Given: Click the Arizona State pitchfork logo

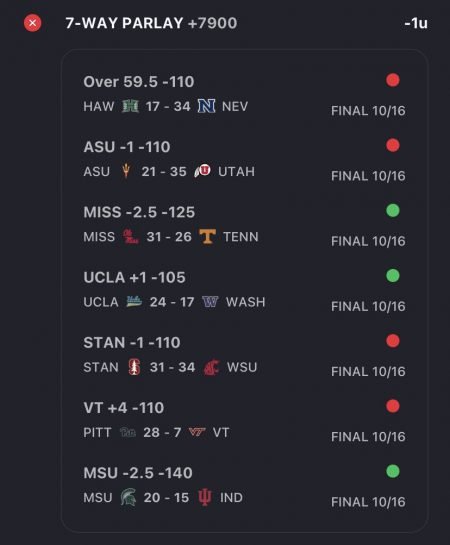Looking at the screenshot, I should (x=126, y=171).
